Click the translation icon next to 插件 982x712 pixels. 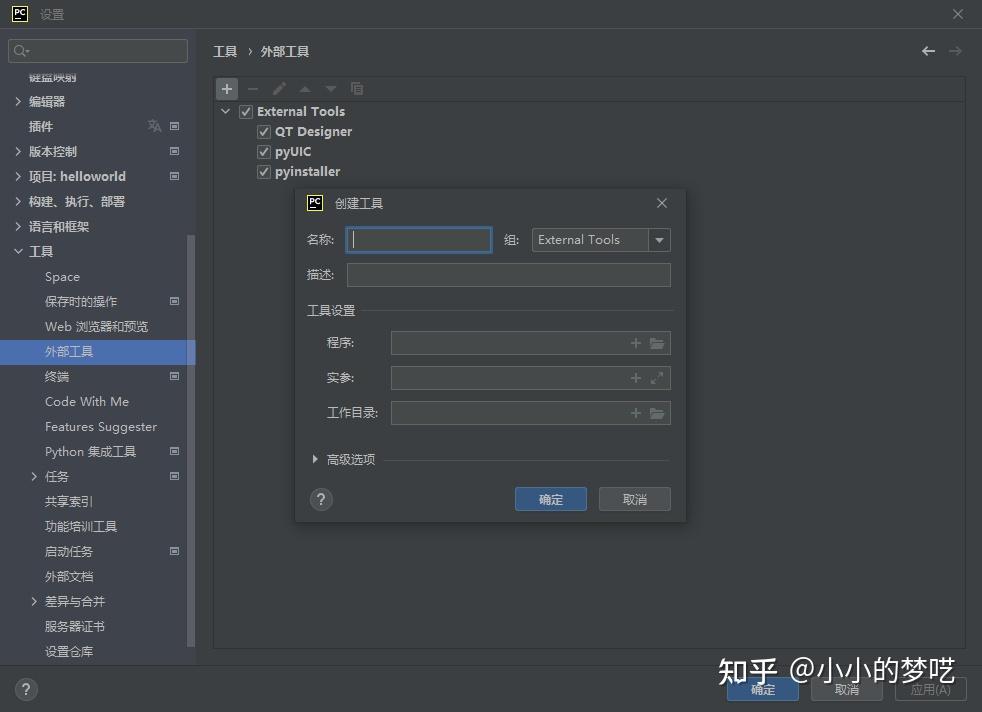154,126
